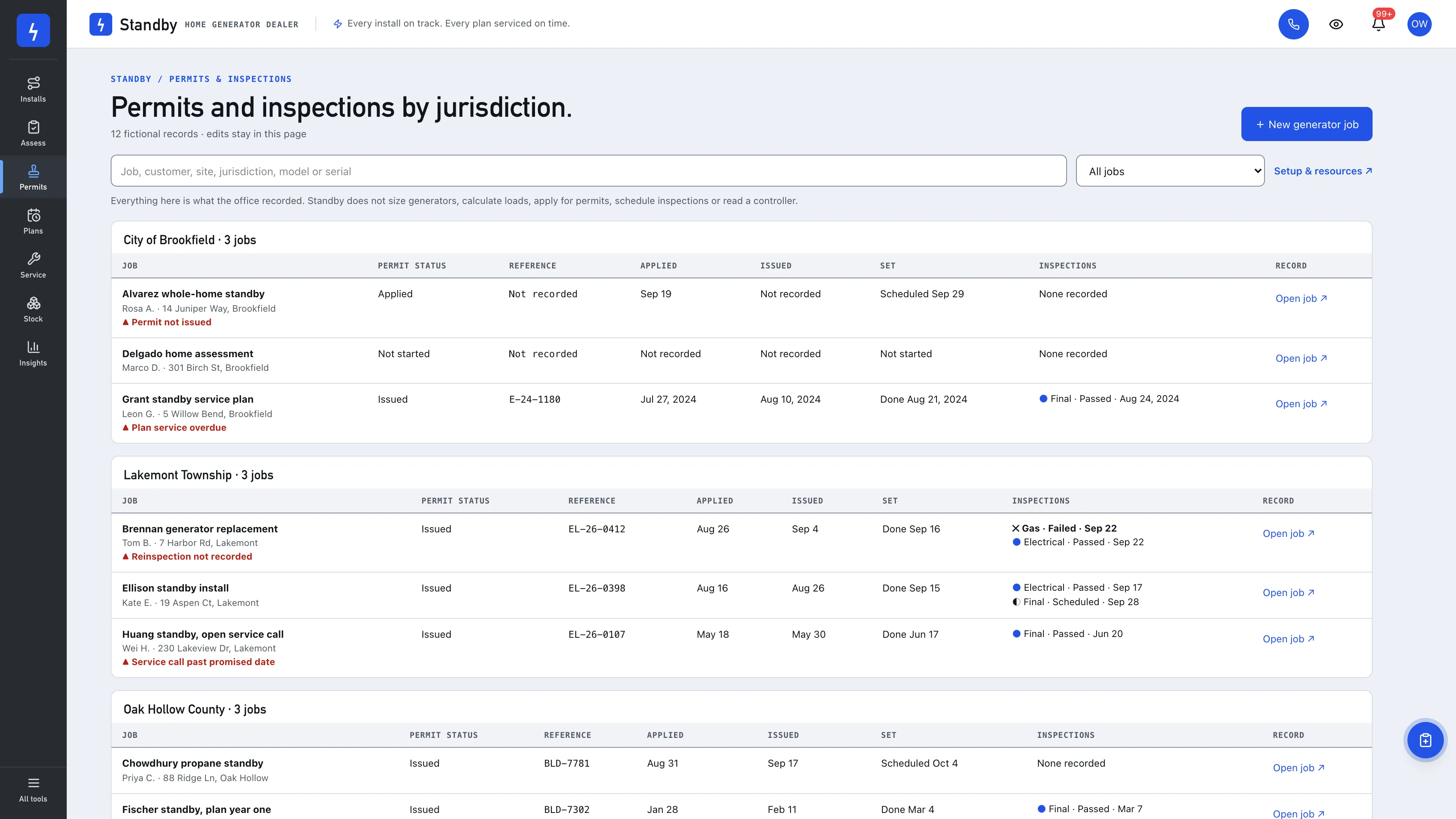Open job for Delgado home assessment
This screenshot has width=1456, height=819.
point(1301,358)
